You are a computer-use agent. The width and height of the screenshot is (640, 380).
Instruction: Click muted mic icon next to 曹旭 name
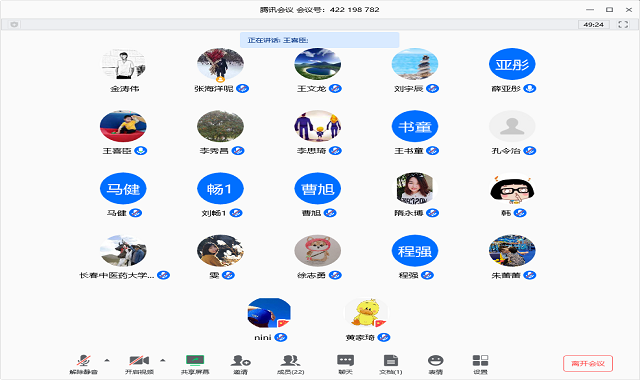330,213
